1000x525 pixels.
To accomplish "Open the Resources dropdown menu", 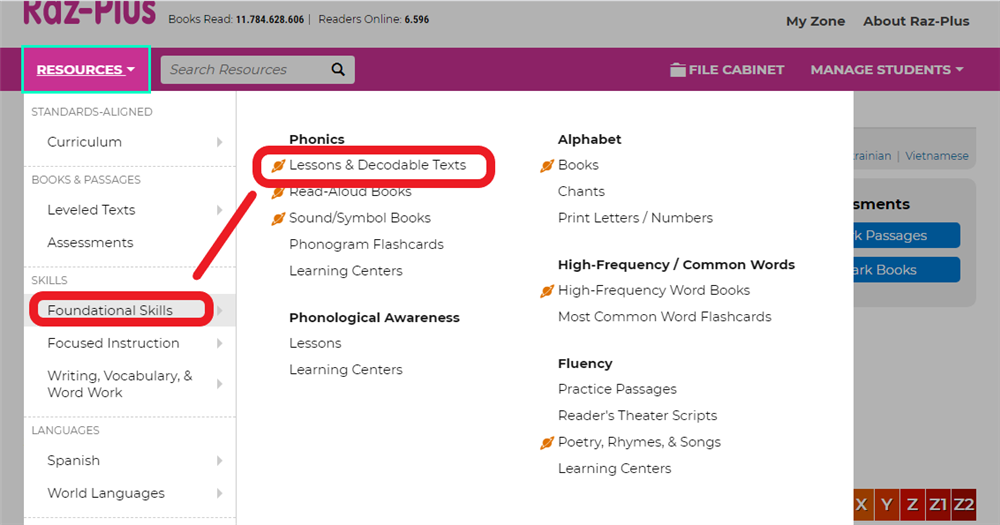I will 86,70.
